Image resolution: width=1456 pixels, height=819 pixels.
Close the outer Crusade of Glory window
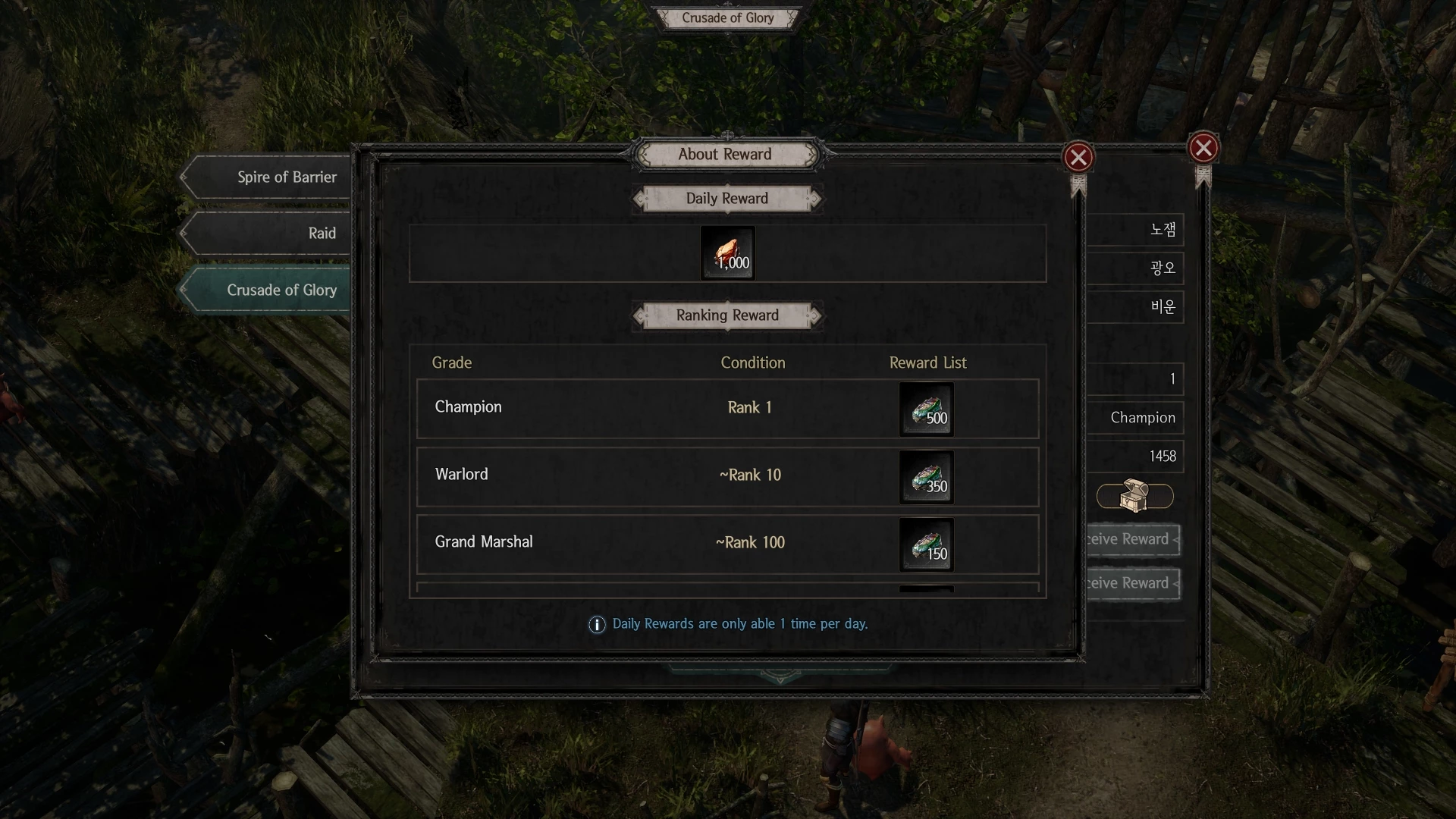(1203, 148)
